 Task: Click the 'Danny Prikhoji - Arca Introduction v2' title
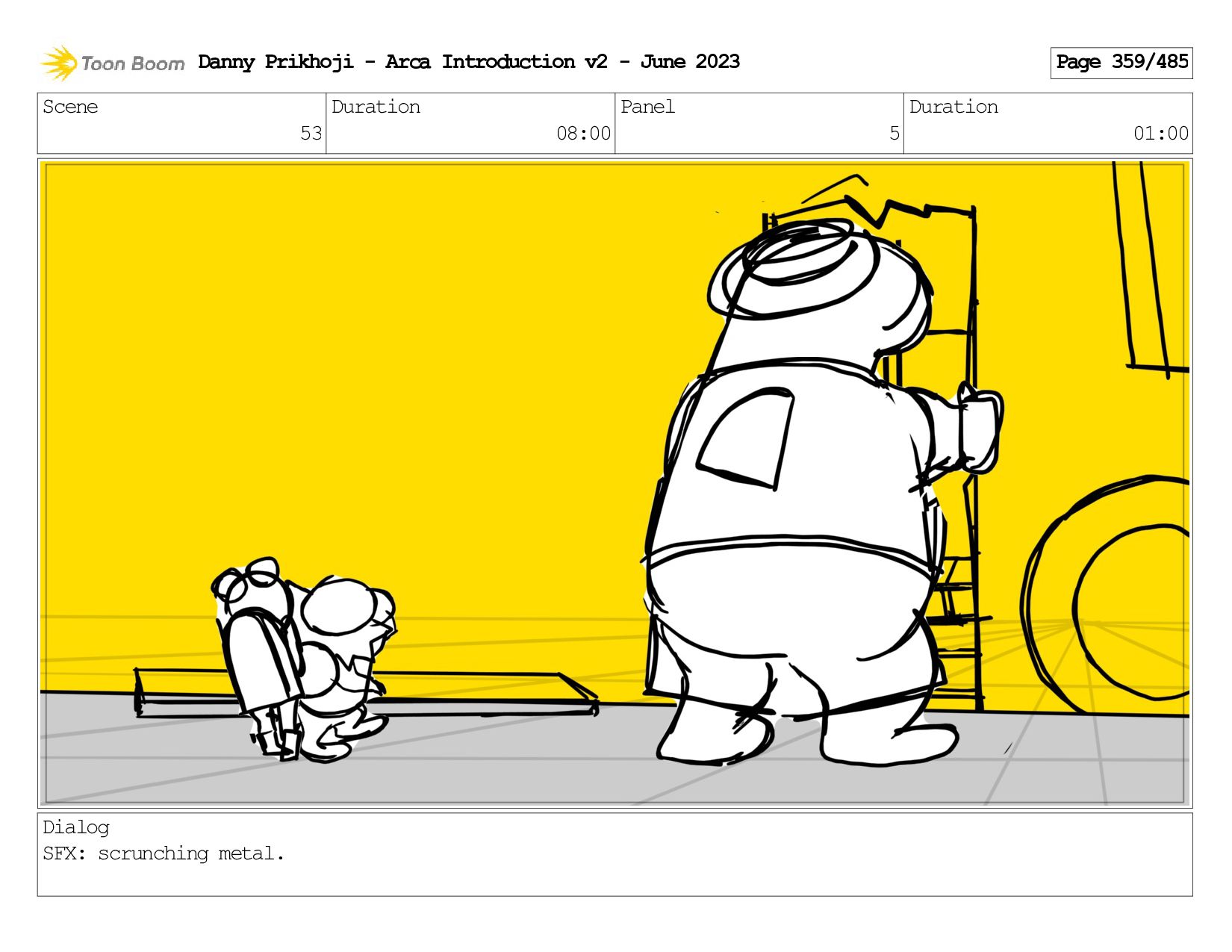coord(402,62)
